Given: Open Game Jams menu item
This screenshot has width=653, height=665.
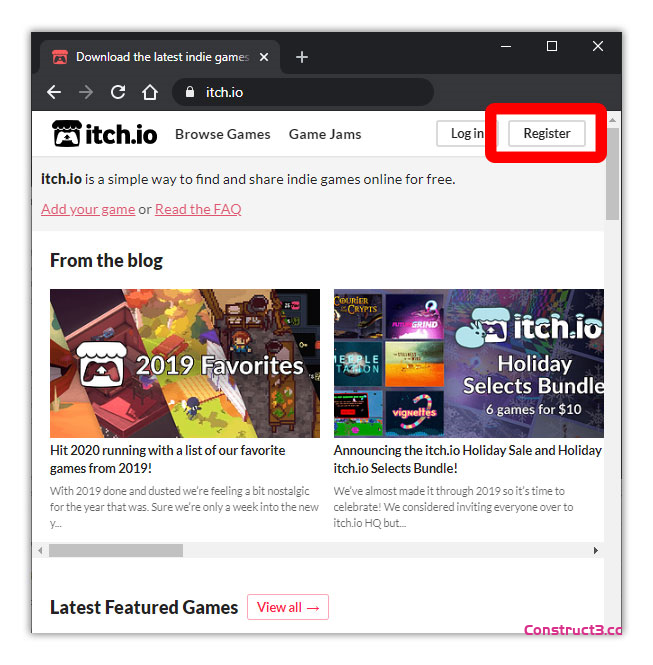Looking at the screenshot, I should [x=325, y=134].
